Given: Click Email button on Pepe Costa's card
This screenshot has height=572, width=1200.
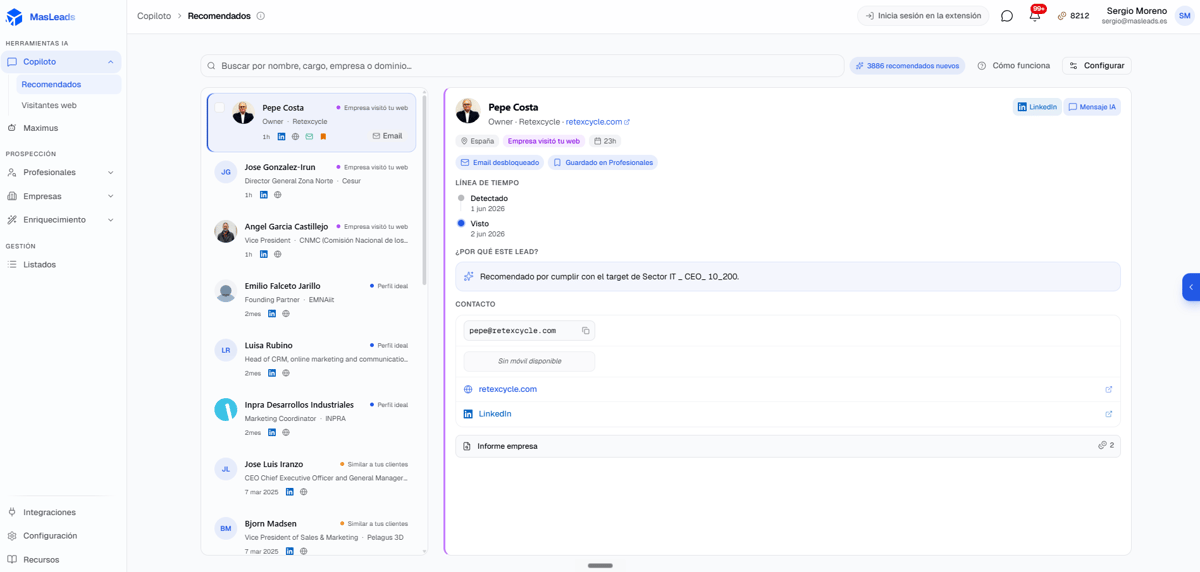Looking at the screenshot, I should coord(387,136).
